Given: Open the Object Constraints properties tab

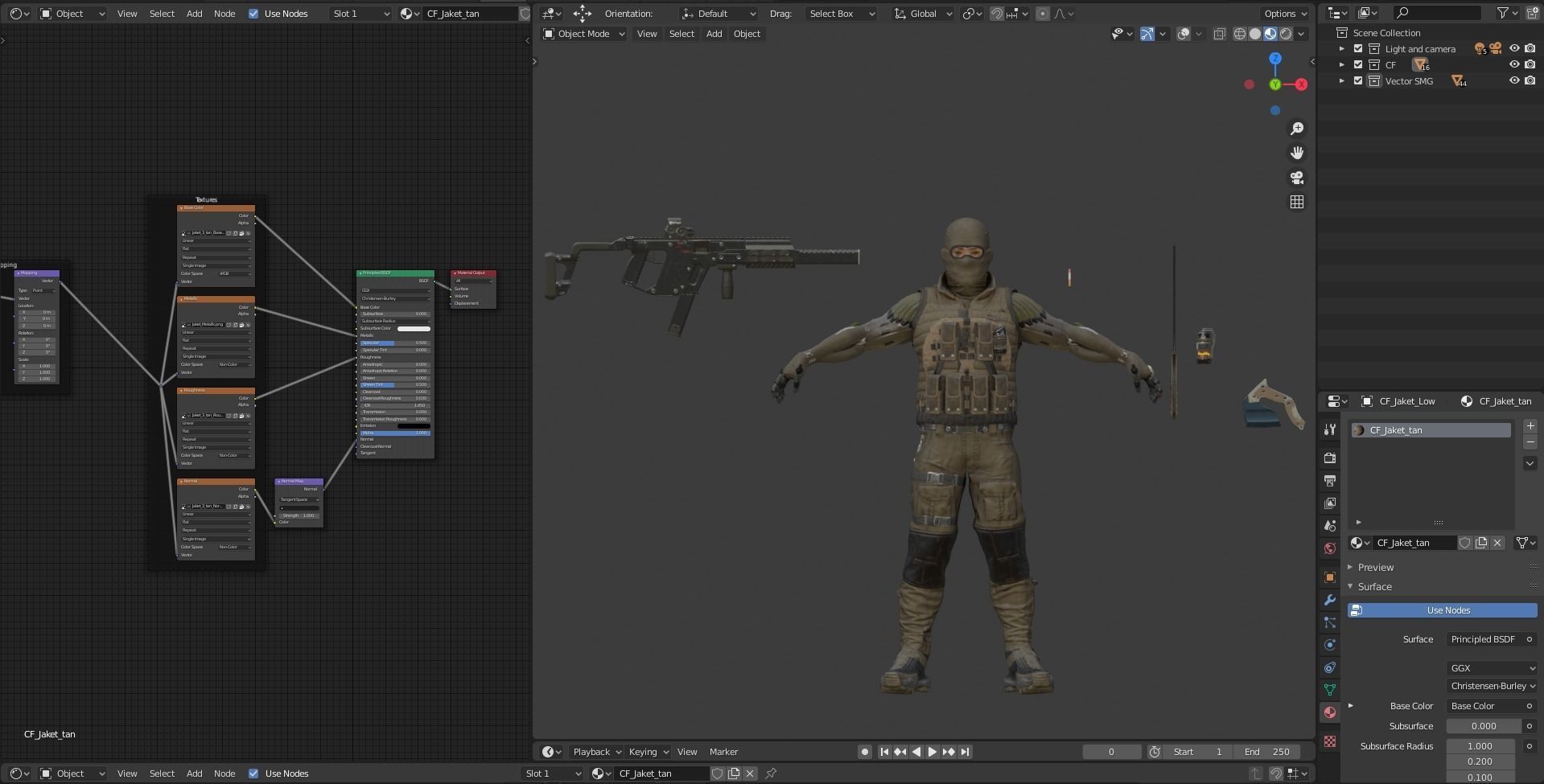Looking at the screenshot, I should click(1330, 667).
